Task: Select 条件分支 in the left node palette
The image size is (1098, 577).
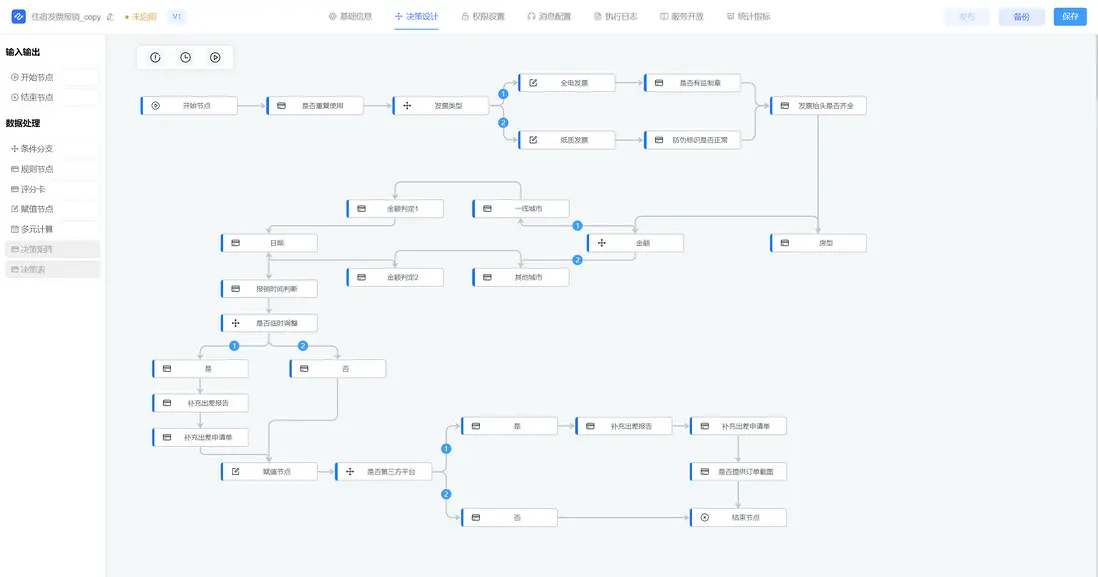Action: point(37,149)
